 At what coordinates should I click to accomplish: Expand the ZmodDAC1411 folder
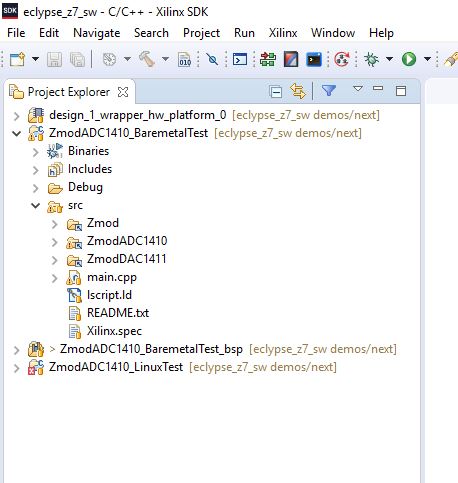click(54, 260)
